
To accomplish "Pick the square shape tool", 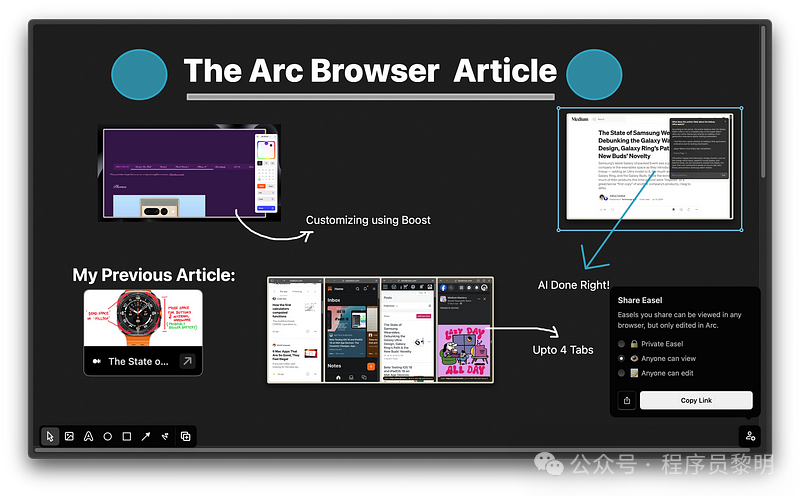I will 127,436.
